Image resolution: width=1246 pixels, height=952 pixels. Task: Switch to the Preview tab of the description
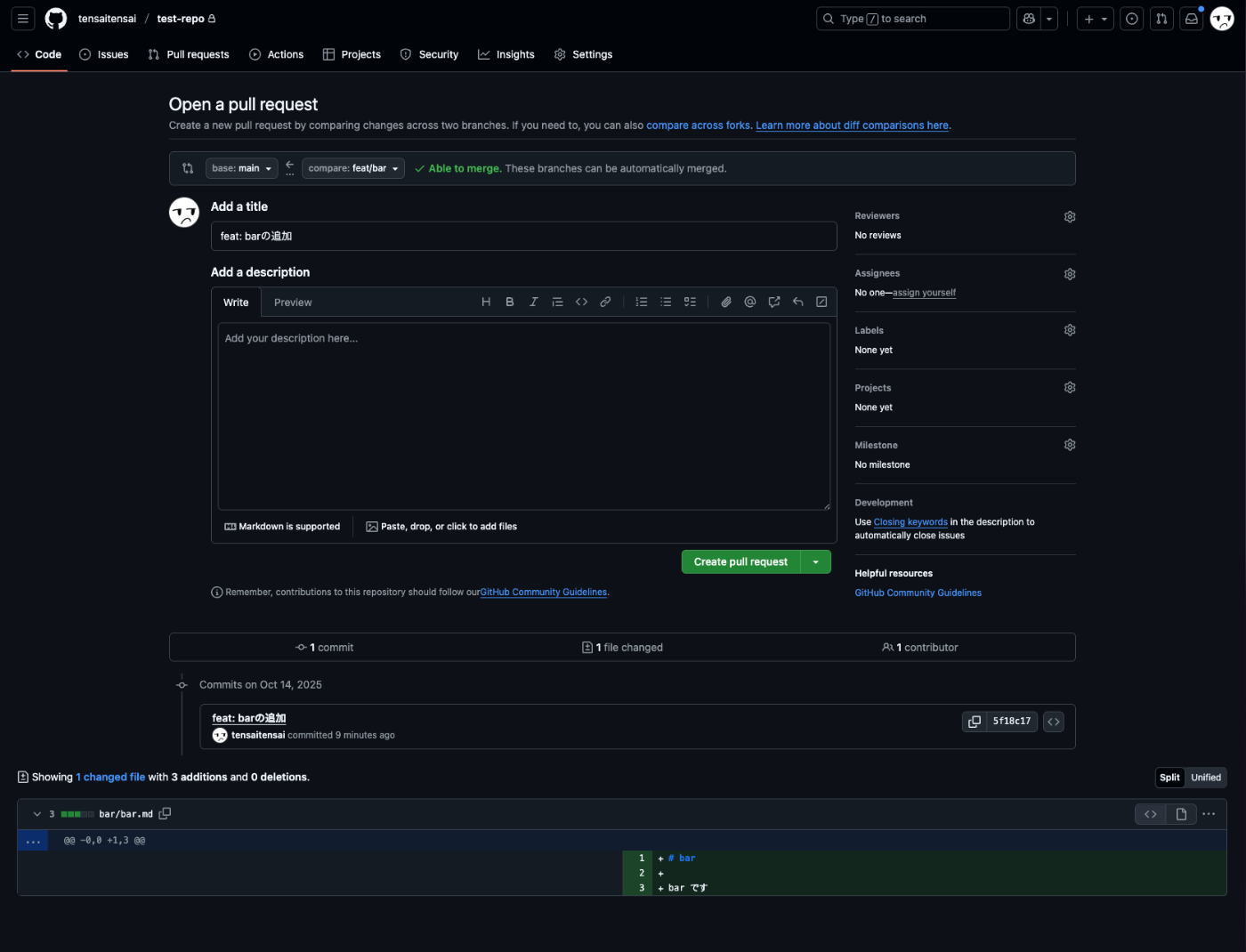click(293, 303)
